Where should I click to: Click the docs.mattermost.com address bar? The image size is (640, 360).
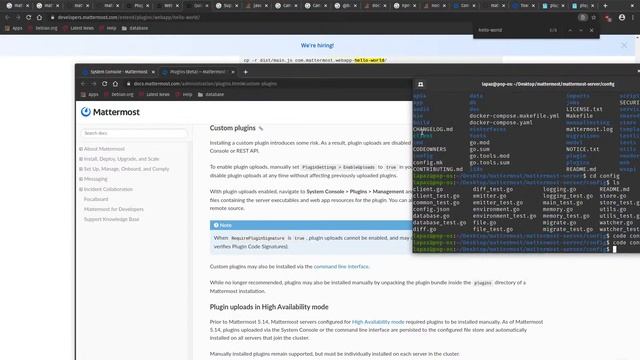[x=267, y=84]
